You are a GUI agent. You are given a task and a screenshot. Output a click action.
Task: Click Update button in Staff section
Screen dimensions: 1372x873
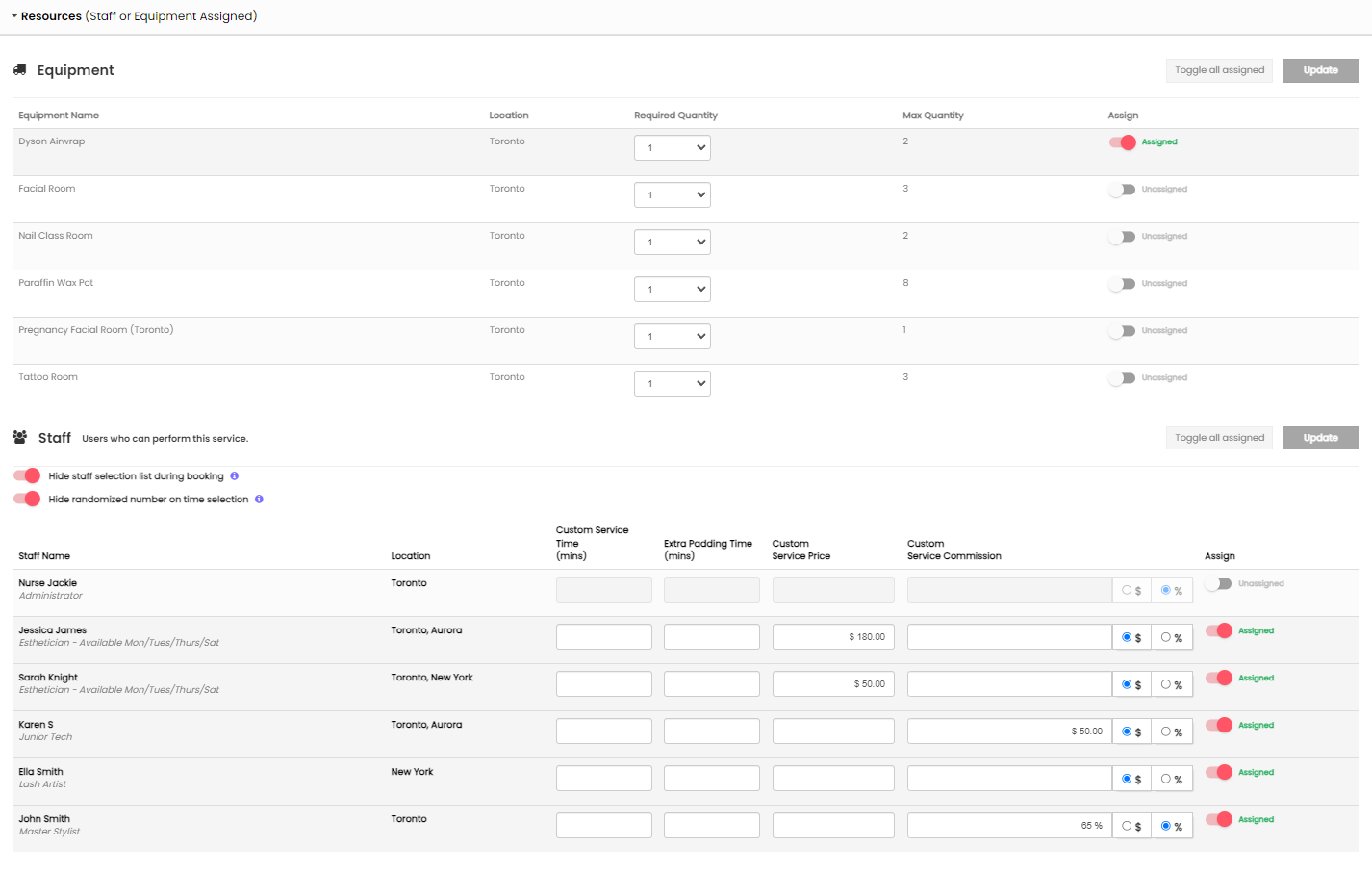click(1320, 438)
